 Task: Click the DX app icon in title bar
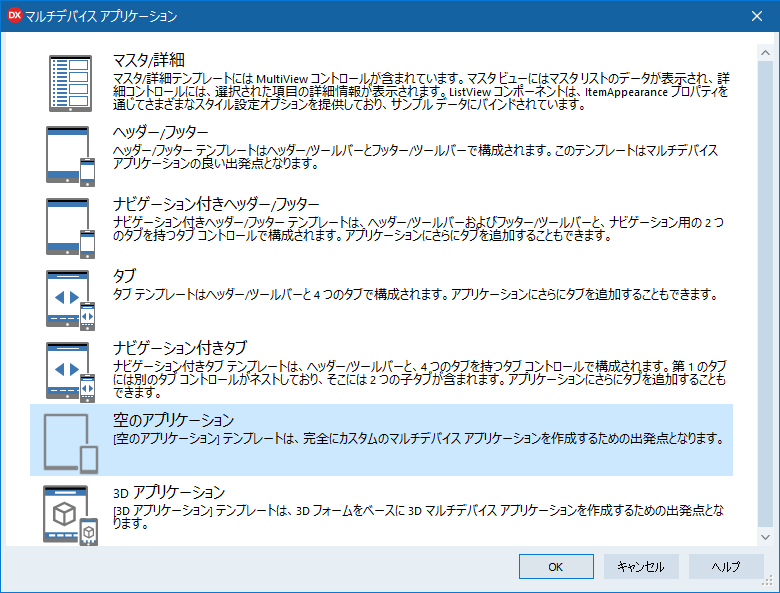tap(15, 15)
